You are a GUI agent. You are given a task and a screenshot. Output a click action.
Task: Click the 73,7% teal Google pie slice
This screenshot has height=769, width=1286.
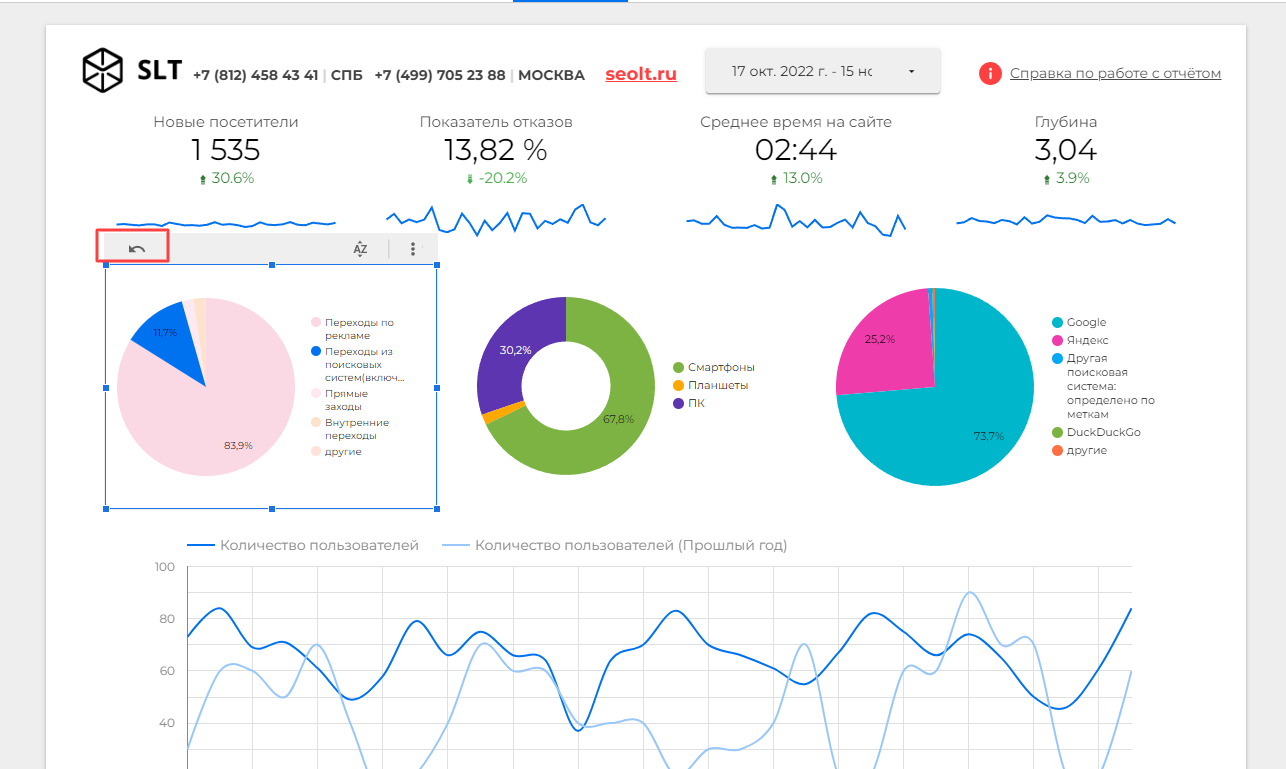pyautogui.click(x=960, y=420)
